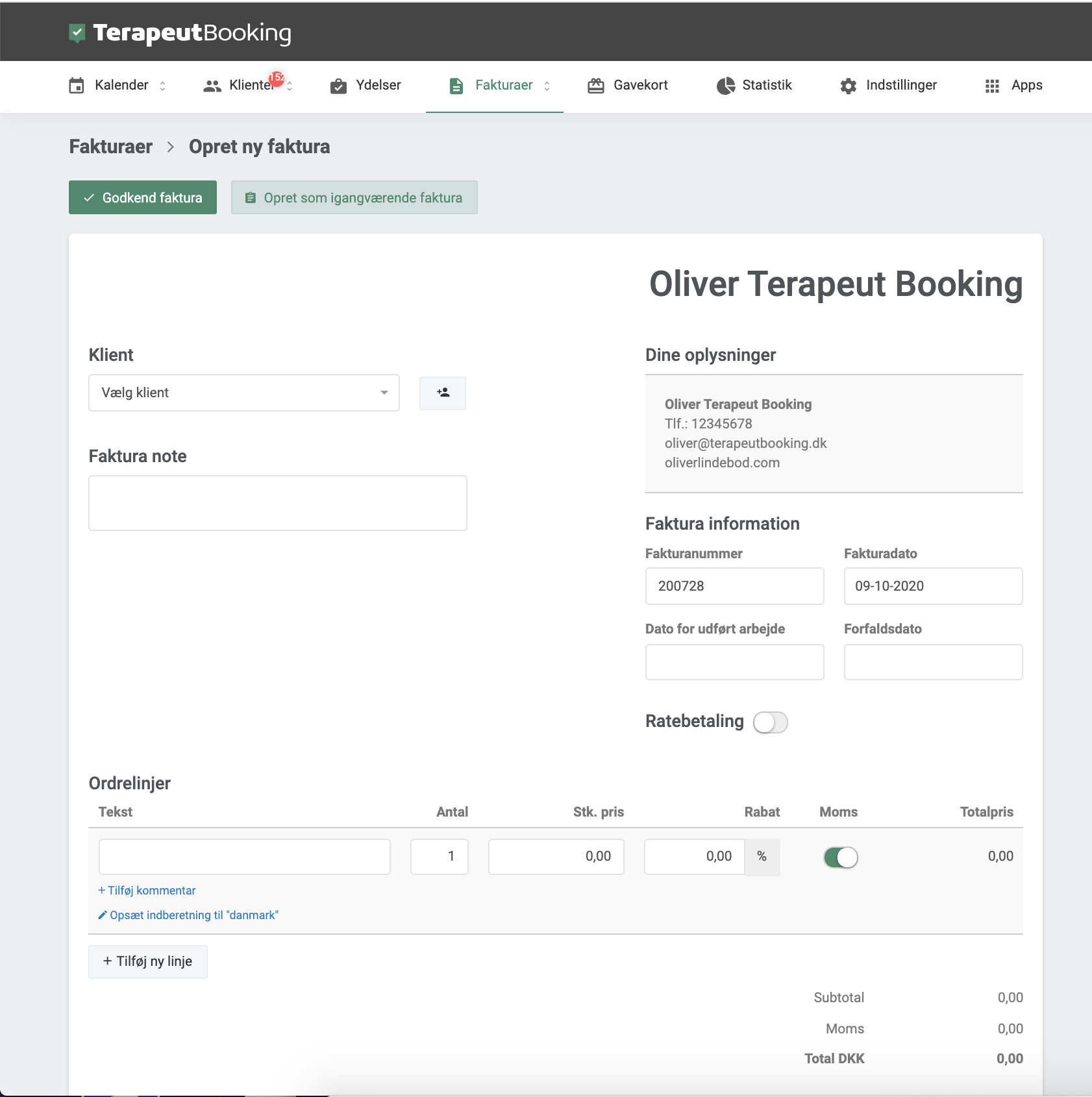1092x1097 pixels.
Task: Open the Indstillinger gear icon
Action: 848,85
